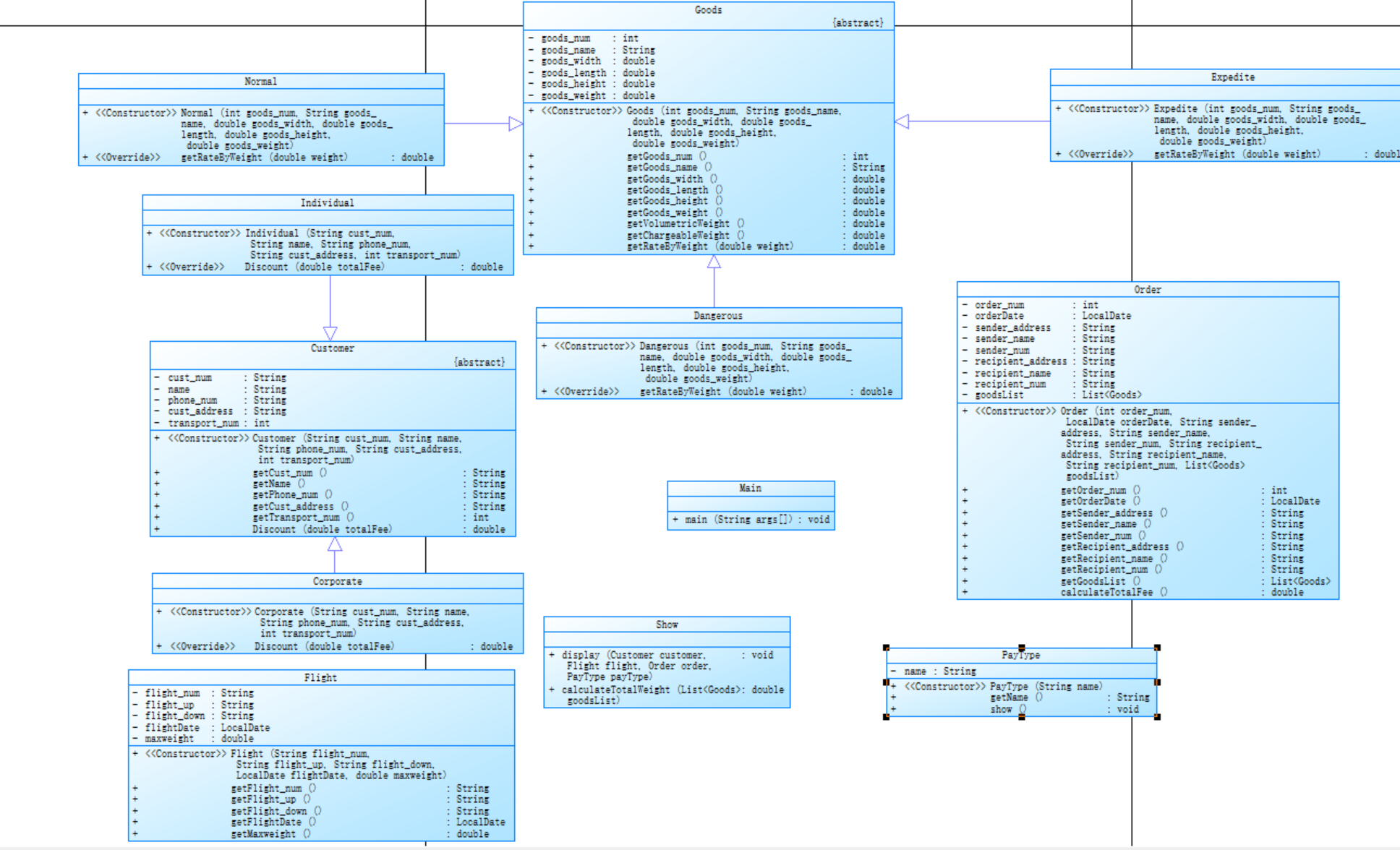This screenshot has height=850, width=1400.
Task: Click the Dangerous class name
Action: [x=717, y=316]
